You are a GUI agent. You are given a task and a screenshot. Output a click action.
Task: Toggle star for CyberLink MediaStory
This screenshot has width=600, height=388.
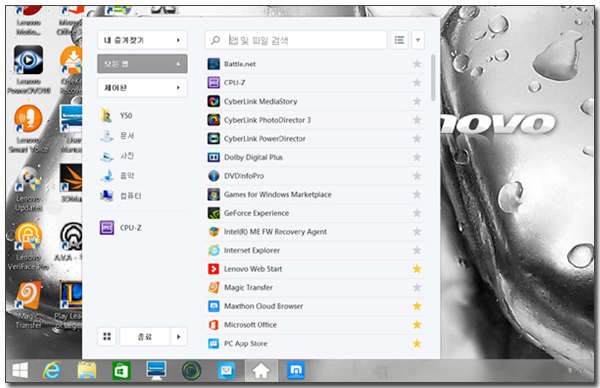417,101
